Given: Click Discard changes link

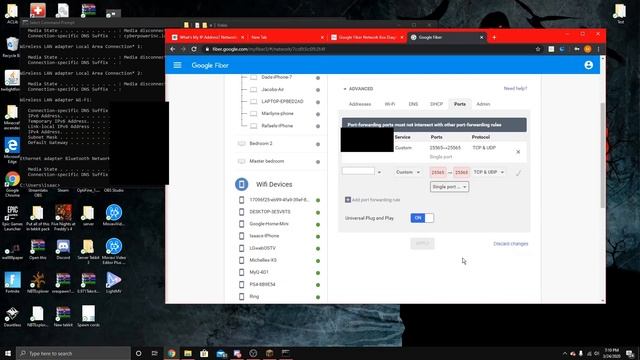Looking at the screenshot, I should [510, 244].
